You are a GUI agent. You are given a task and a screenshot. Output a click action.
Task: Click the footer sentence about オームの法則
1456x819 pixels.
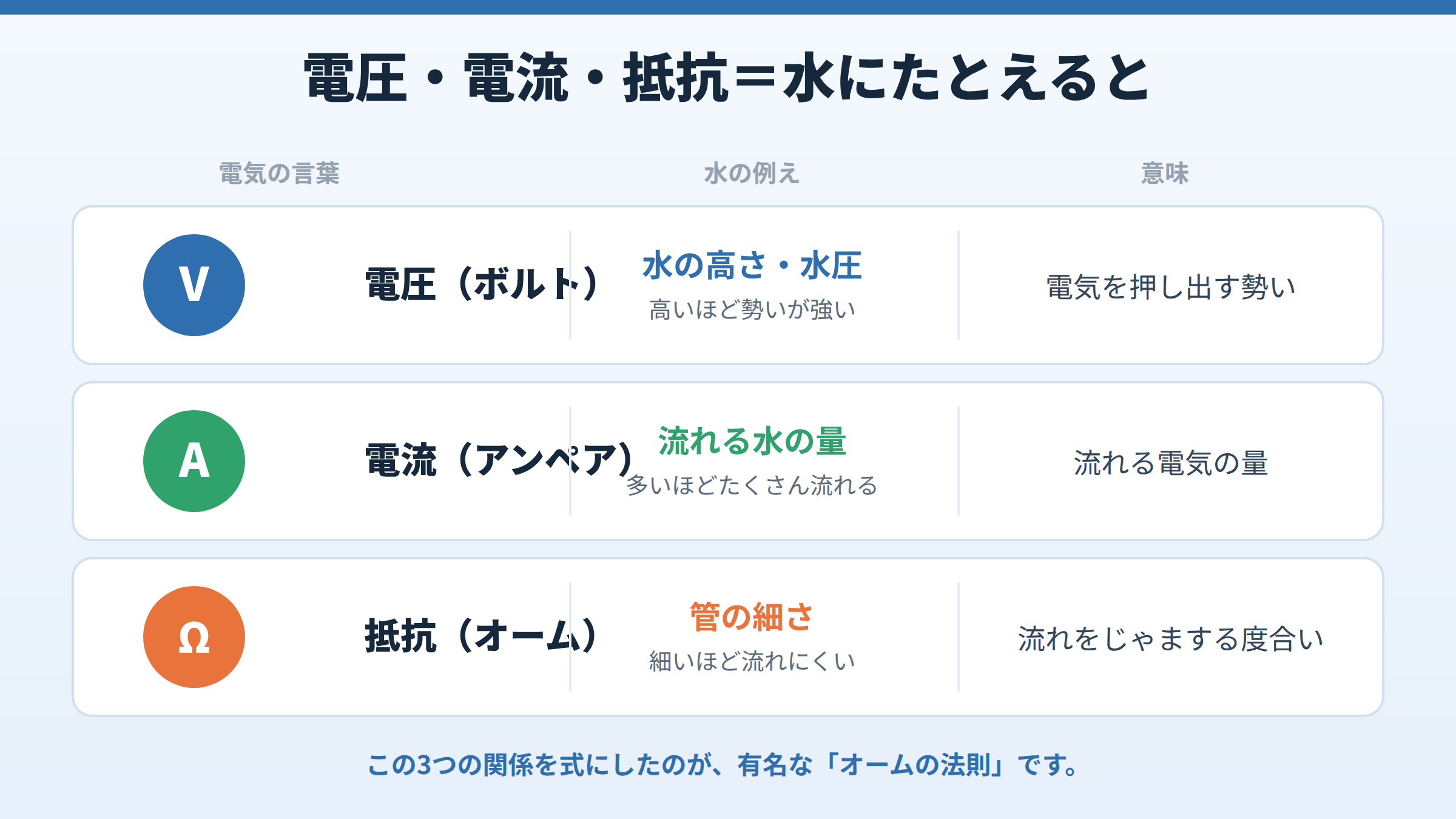723,764
